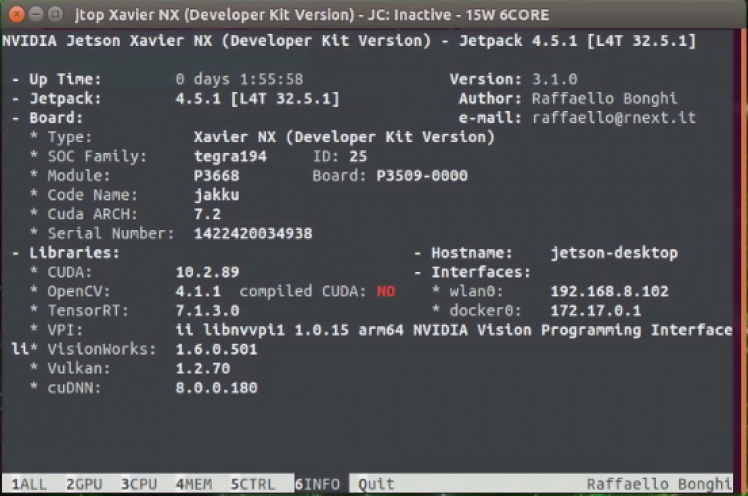This screenshot has width=748, height=496.
Task: Click OpenCV version 4.1.1
Action: coord(198,291)
